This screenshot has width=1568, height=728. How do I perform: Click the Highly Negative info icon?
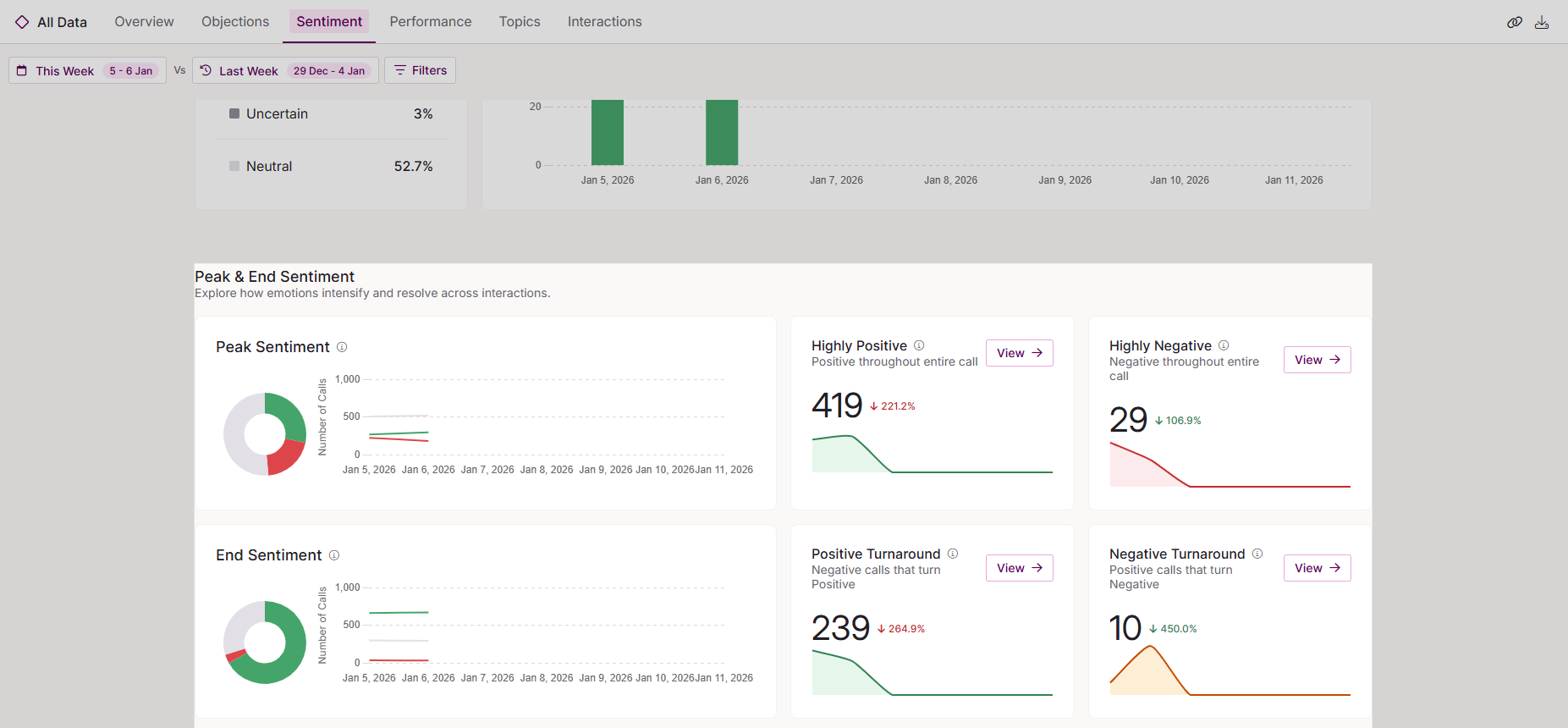click(x=1224, y=345)
